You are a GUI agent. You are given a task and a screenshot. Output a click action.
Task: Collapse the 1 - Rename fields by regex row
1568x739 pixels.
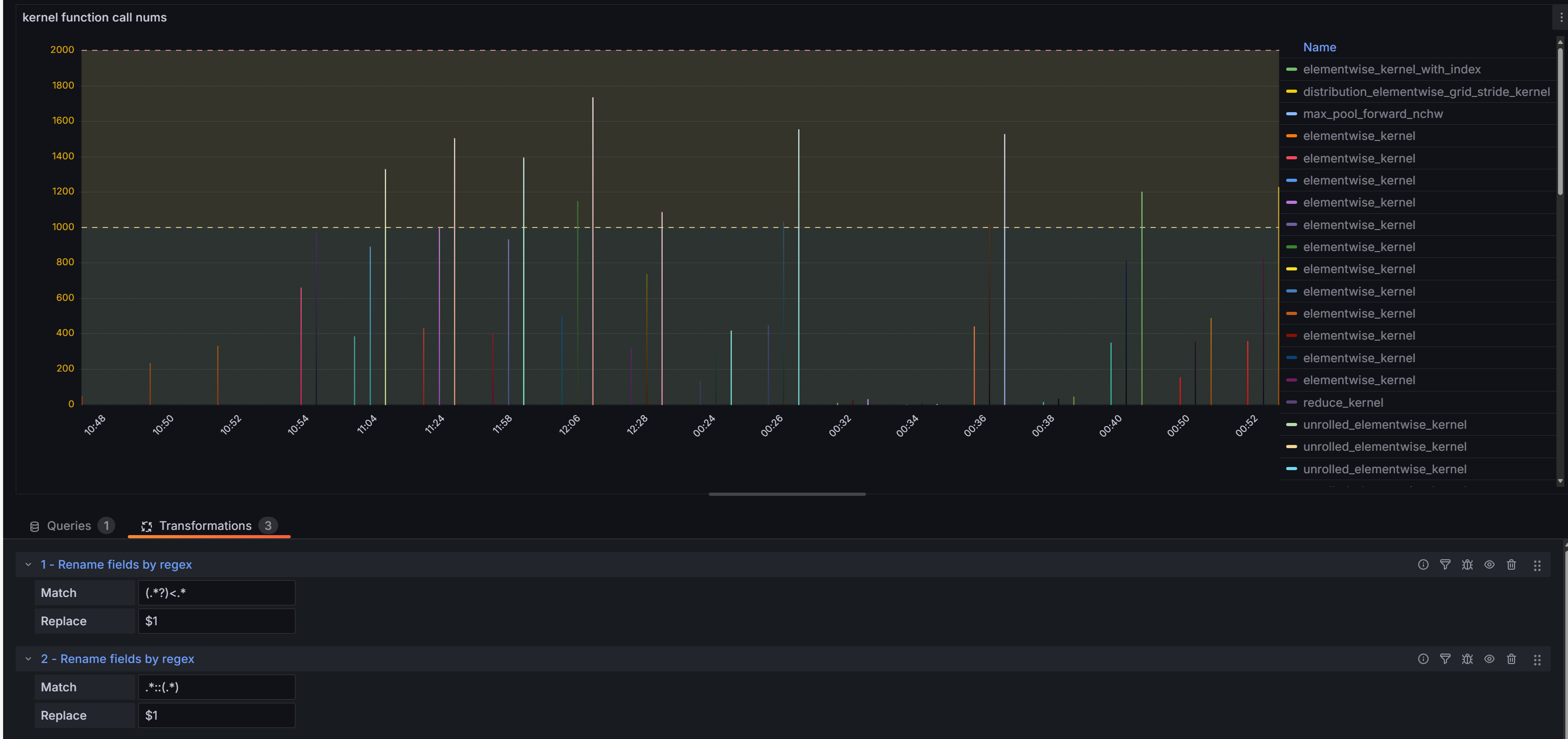[x=28, y=564]
